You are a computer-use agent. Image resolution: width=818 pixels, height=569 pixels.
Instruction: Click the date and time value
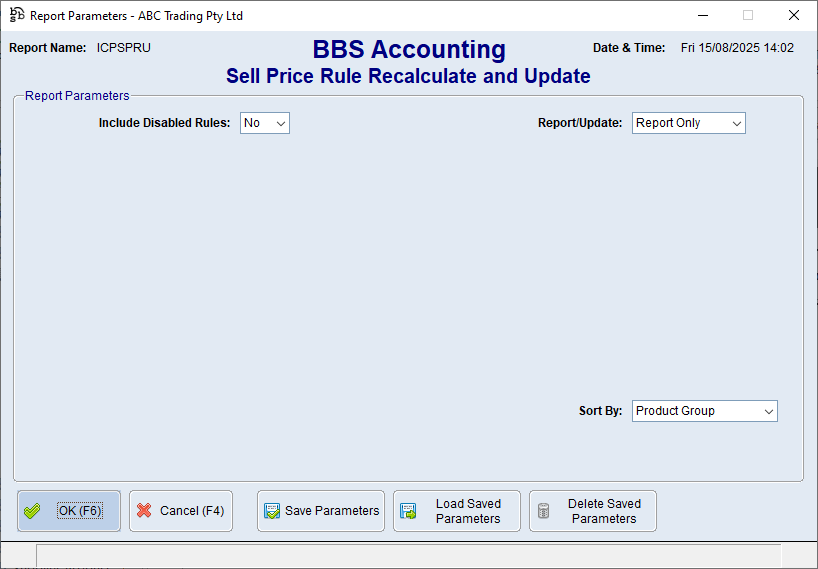click(x=737, y=48)
